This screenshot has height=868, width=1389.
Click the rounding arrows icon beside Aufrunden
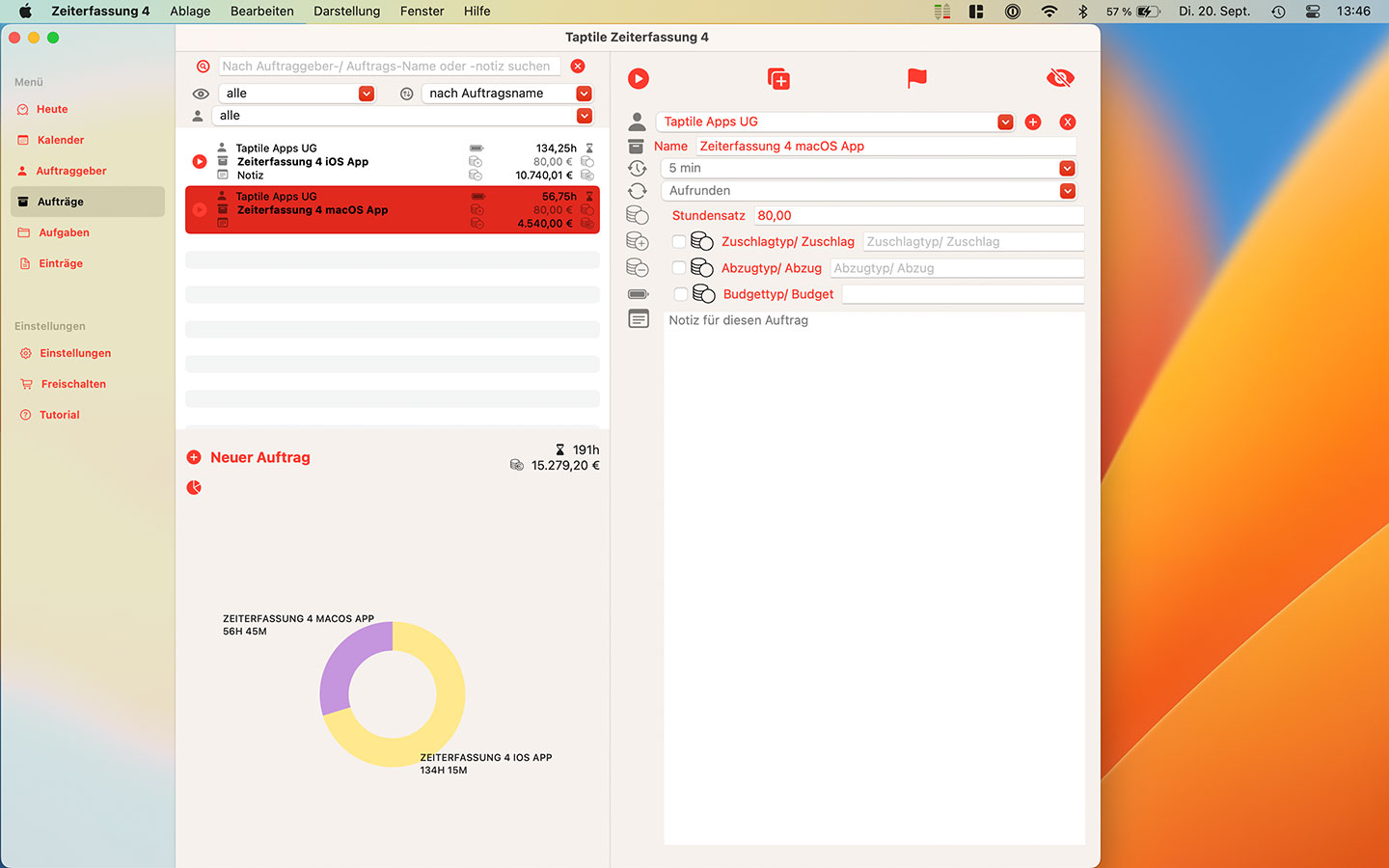[x=637, y=191]
